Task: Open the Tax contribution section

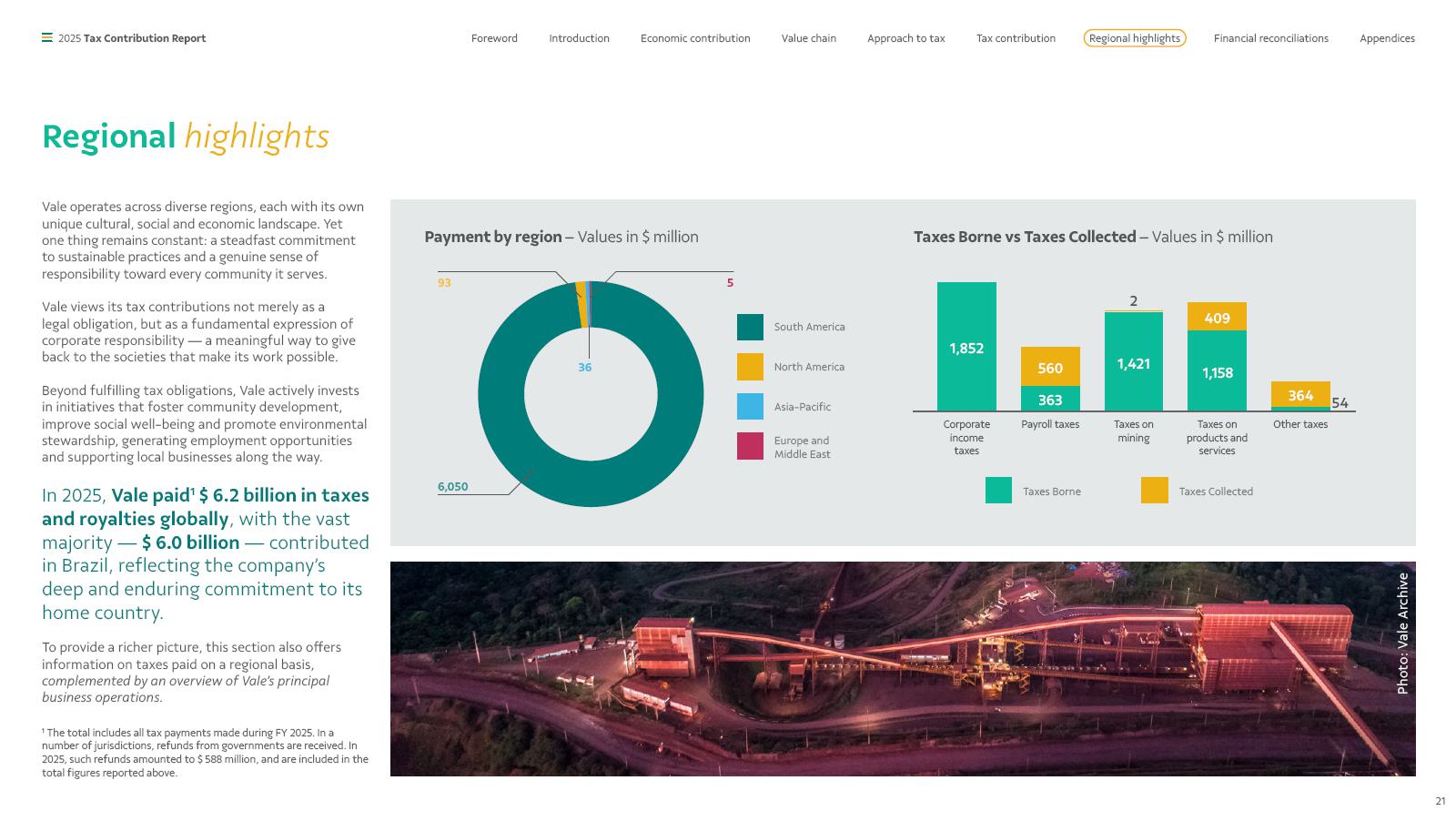Action: coord(1016,38)
